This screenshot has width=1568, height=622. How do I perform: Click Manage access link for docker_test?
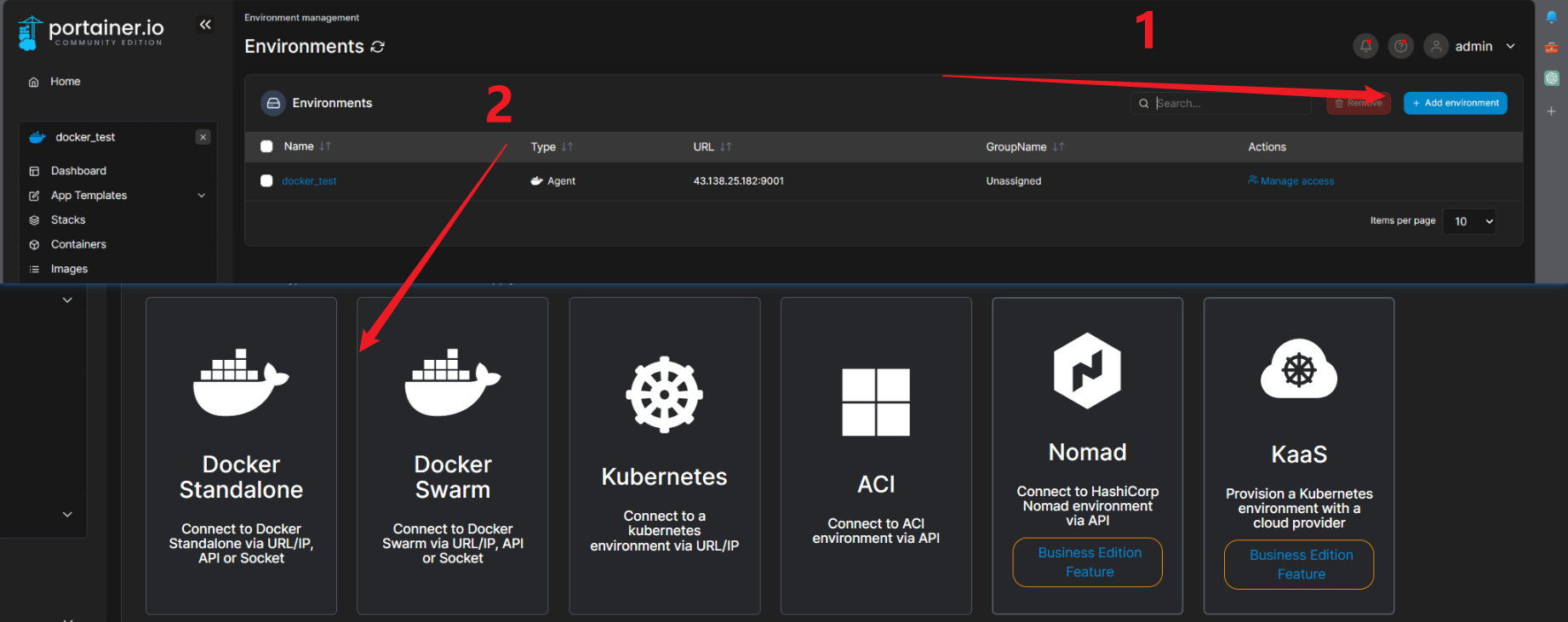tap(1290, 180)
